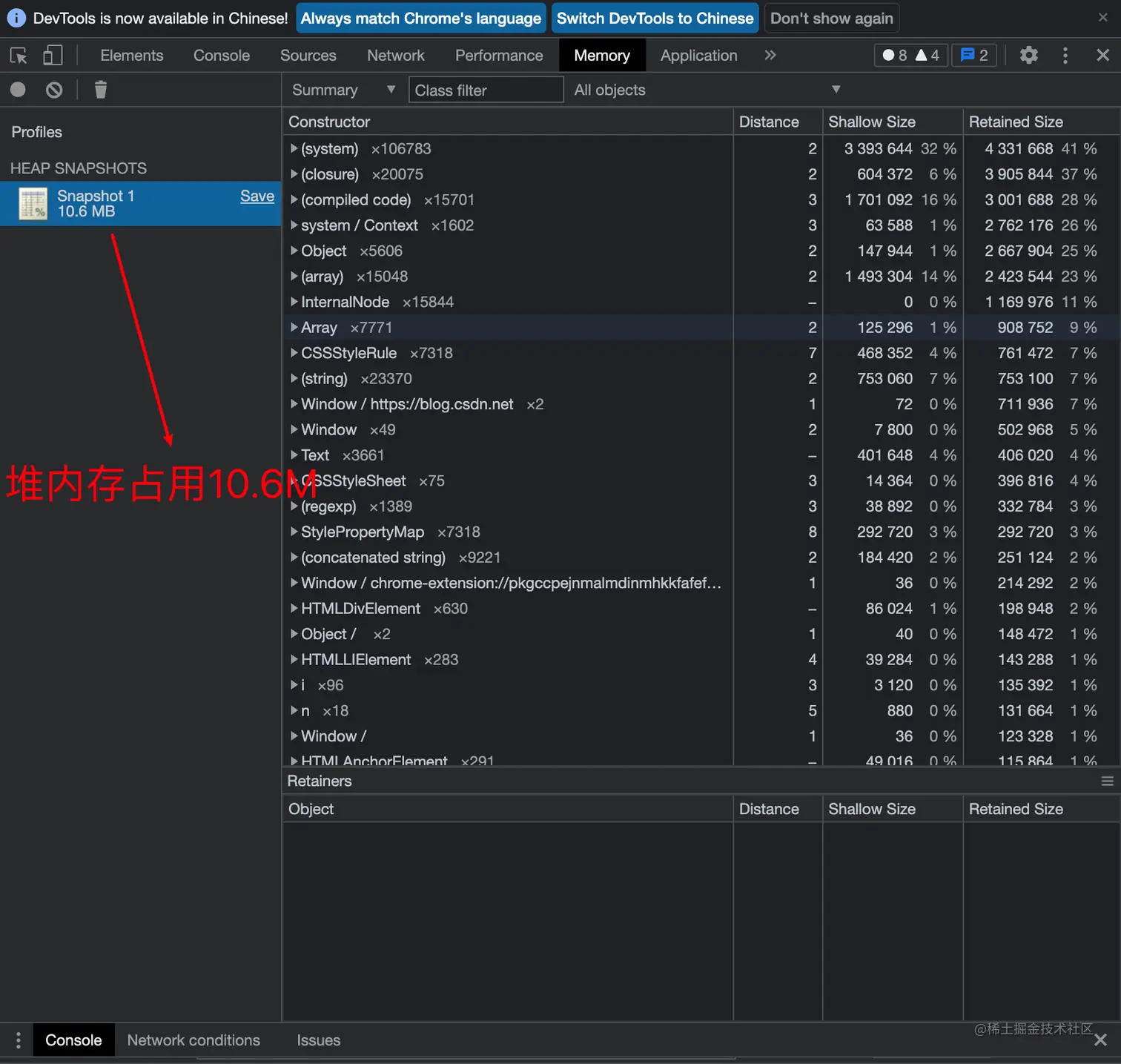Screen dimensions: 1121x1064
Task: Close the DevTools panel
Action: [x=1103, y=55]
